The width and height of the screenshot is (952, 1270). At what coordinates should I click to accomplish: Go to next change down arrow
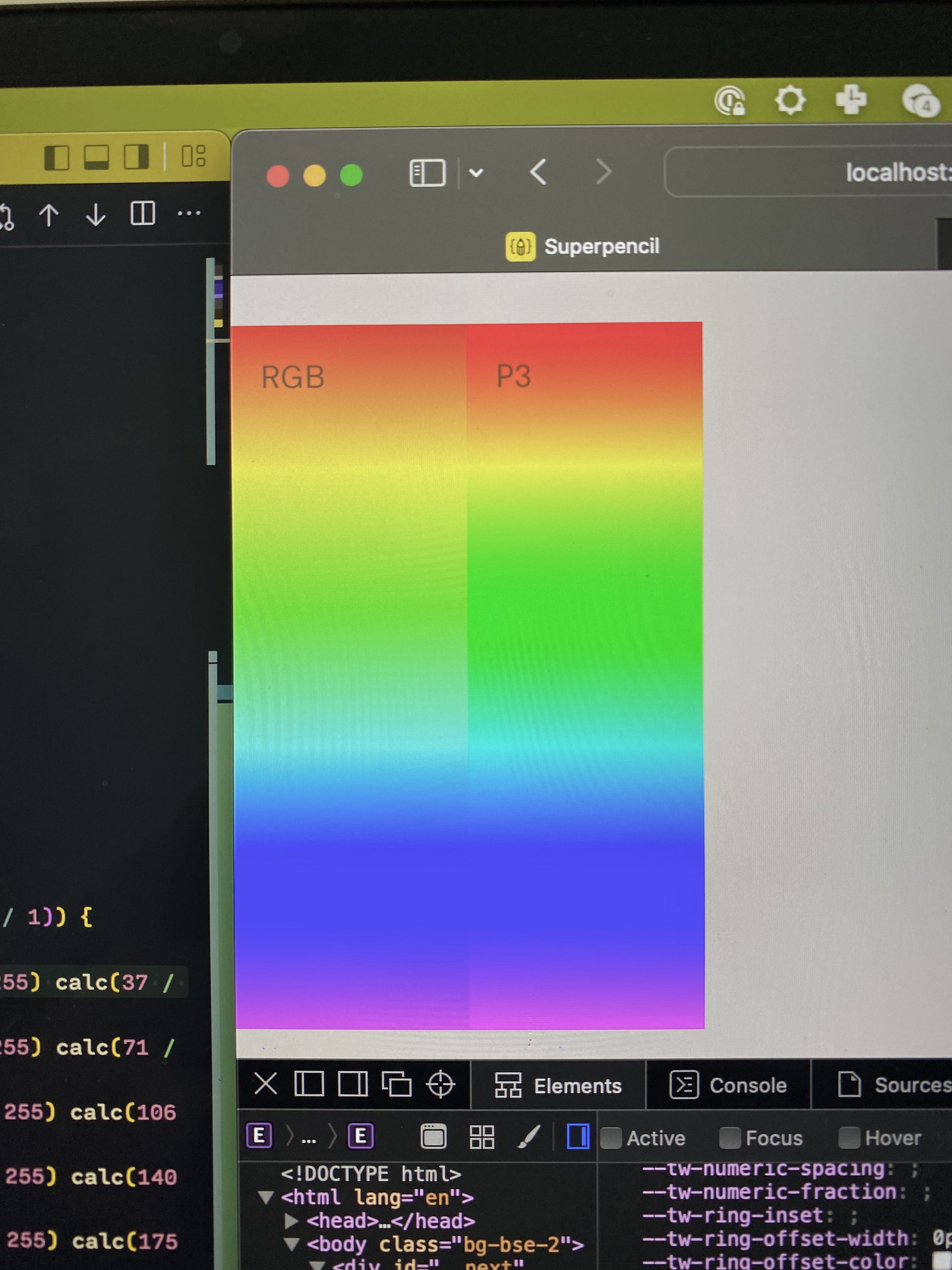[x=96, y=215]
